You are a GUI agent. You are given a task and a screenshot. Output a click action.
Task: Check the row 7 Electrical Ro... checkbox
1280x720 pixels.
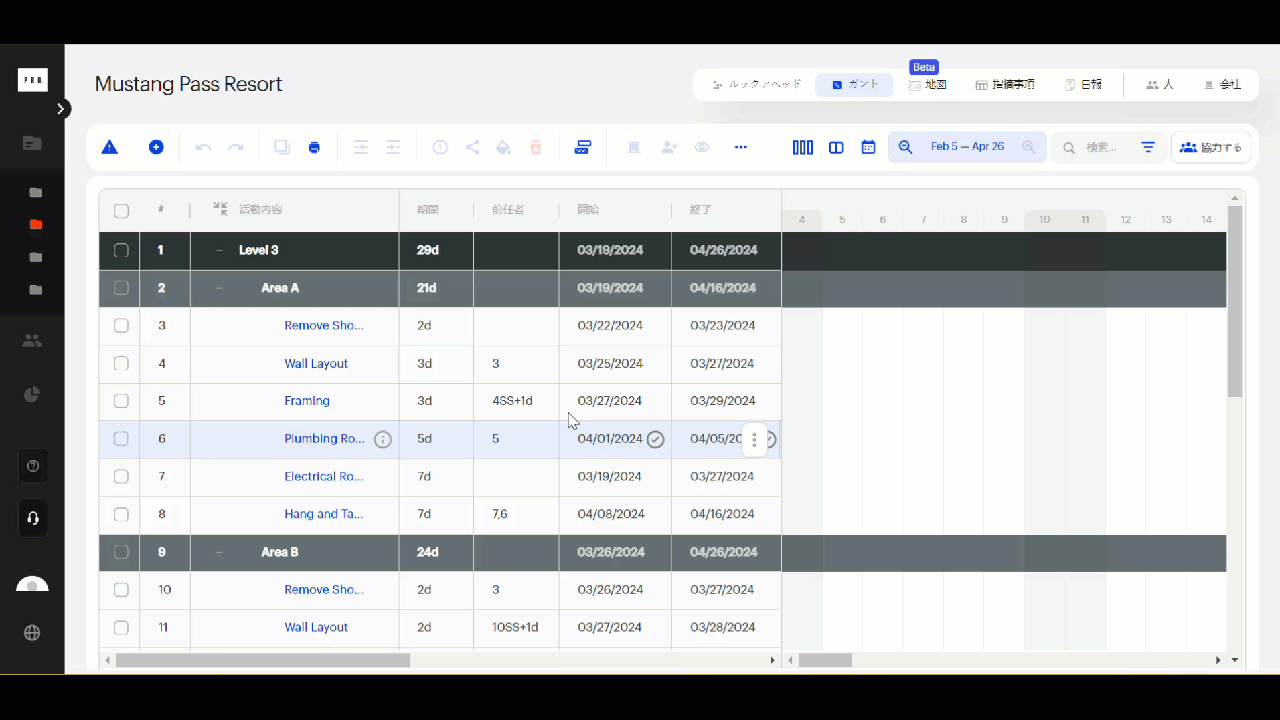(121, 476)
